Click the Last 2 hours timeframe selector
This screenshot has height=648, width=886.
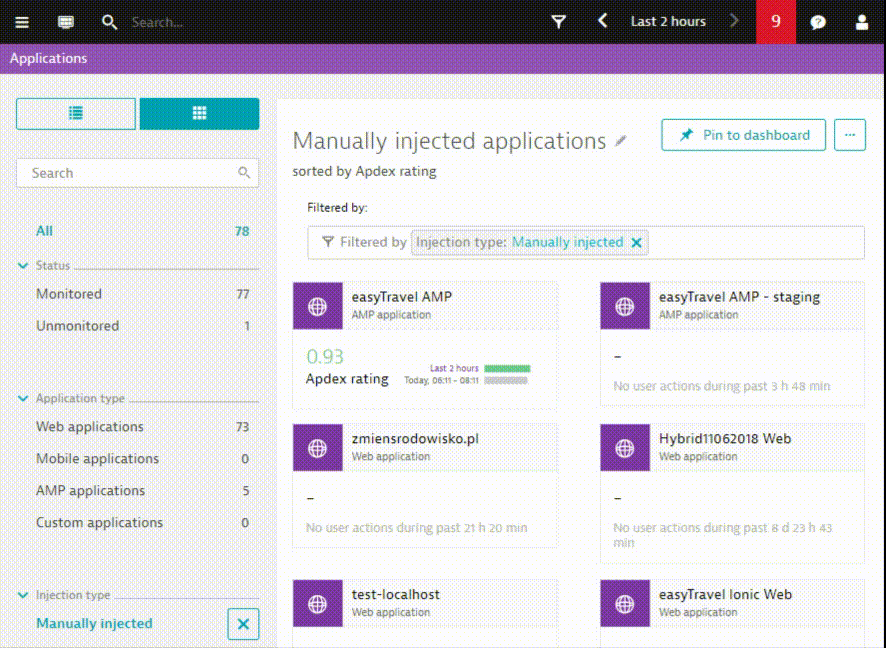668,21
